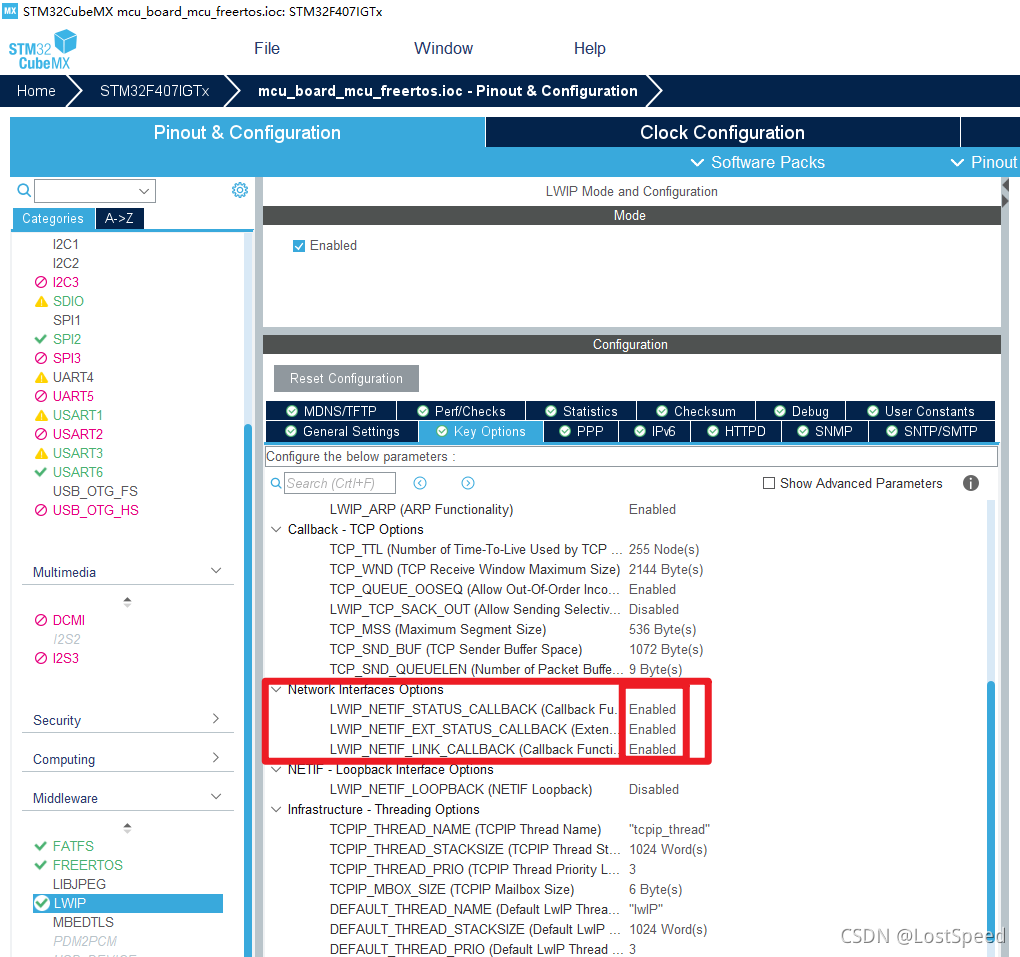Click the I2C3 disabled status icon
The image size is (1020, 957).
[x=41, y=282]
